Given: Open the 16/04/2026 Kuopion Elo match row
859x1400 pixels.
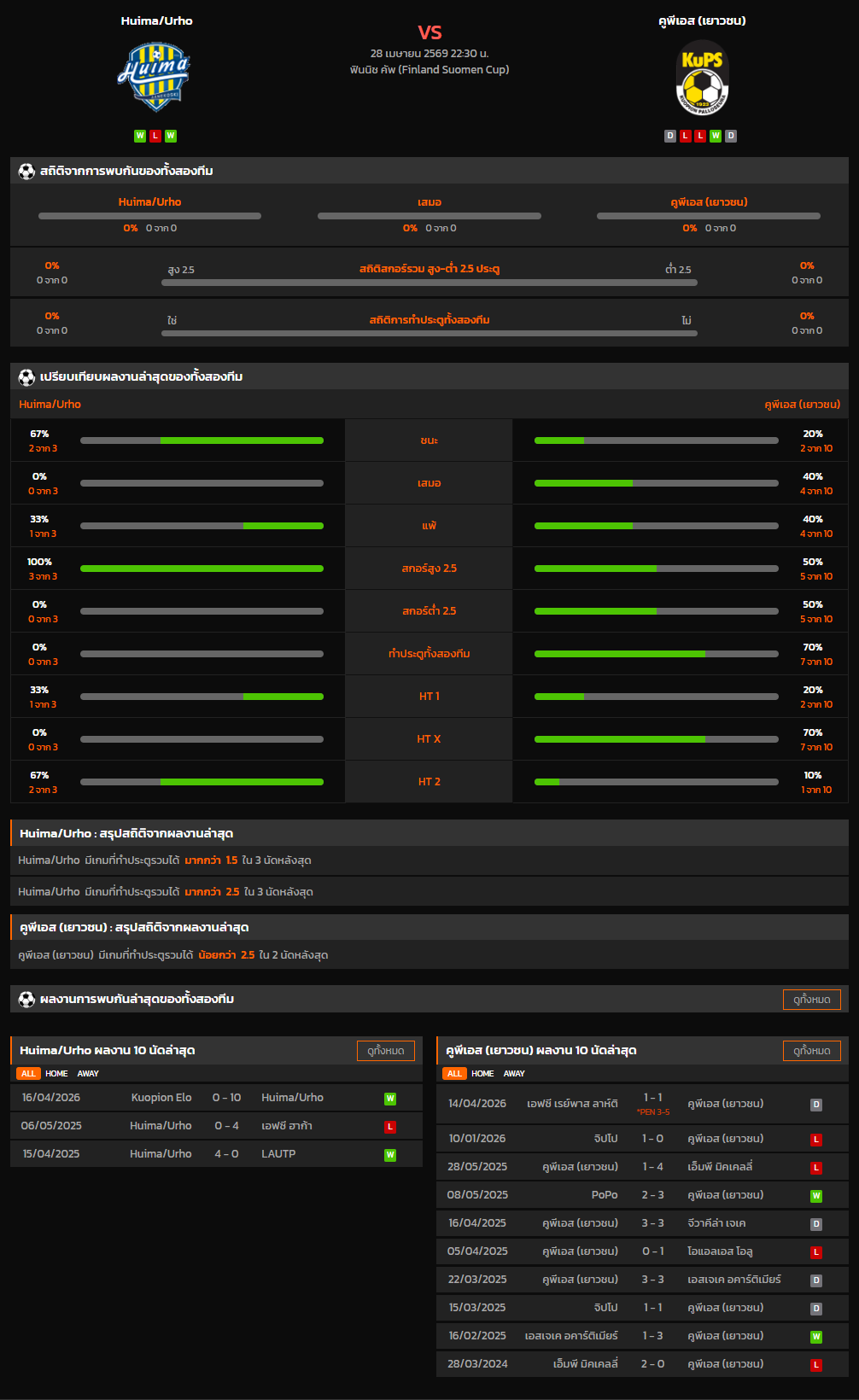Looking at the screenshot, I should click(216, 1098).
